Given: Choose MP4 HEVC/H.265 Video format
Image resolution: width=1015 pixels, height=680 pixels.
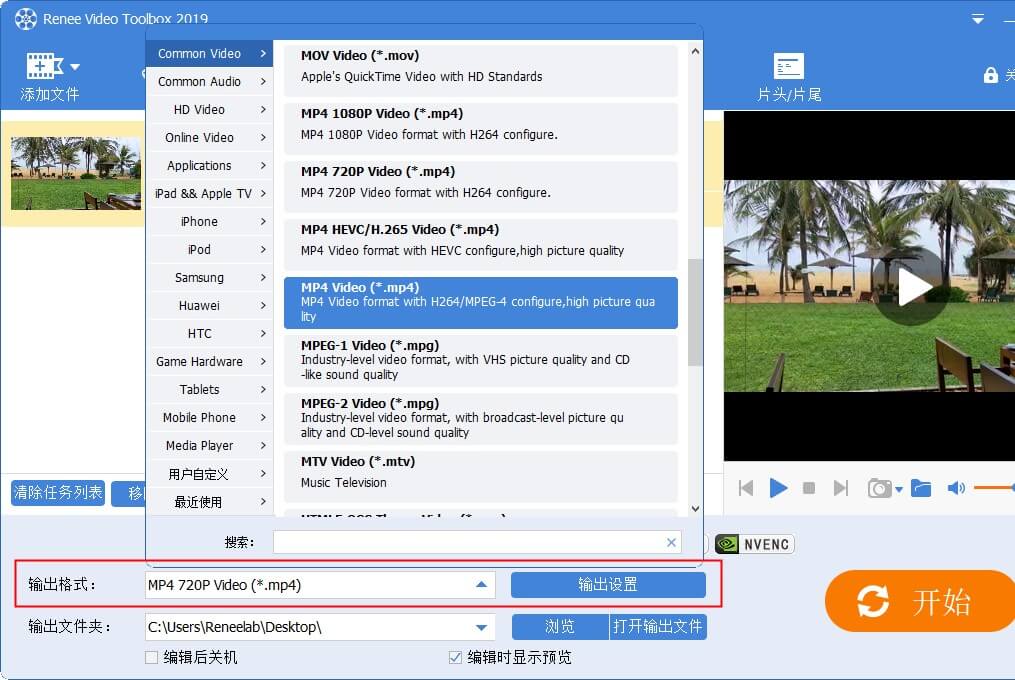Looking at the screenshot, I should click(481, 245).
